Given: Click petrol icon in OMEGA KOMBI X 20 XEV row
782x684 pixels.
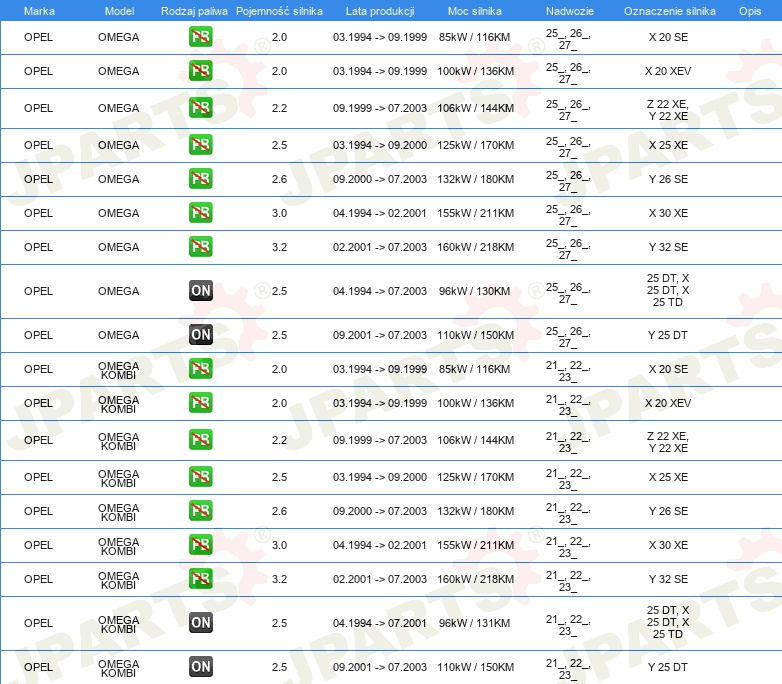Looking at the screenshot, I should coord(200,403).
